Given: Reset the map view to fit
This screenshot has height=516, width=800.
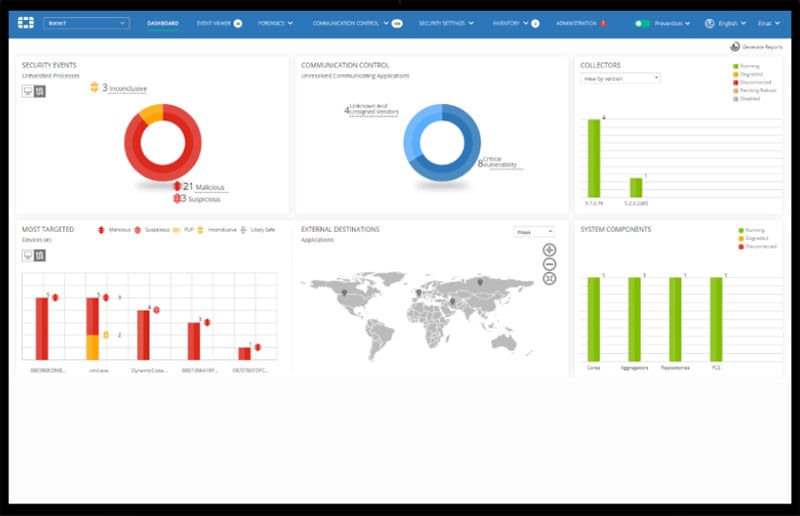Looking at the screenshot, I should coord(549,278).
